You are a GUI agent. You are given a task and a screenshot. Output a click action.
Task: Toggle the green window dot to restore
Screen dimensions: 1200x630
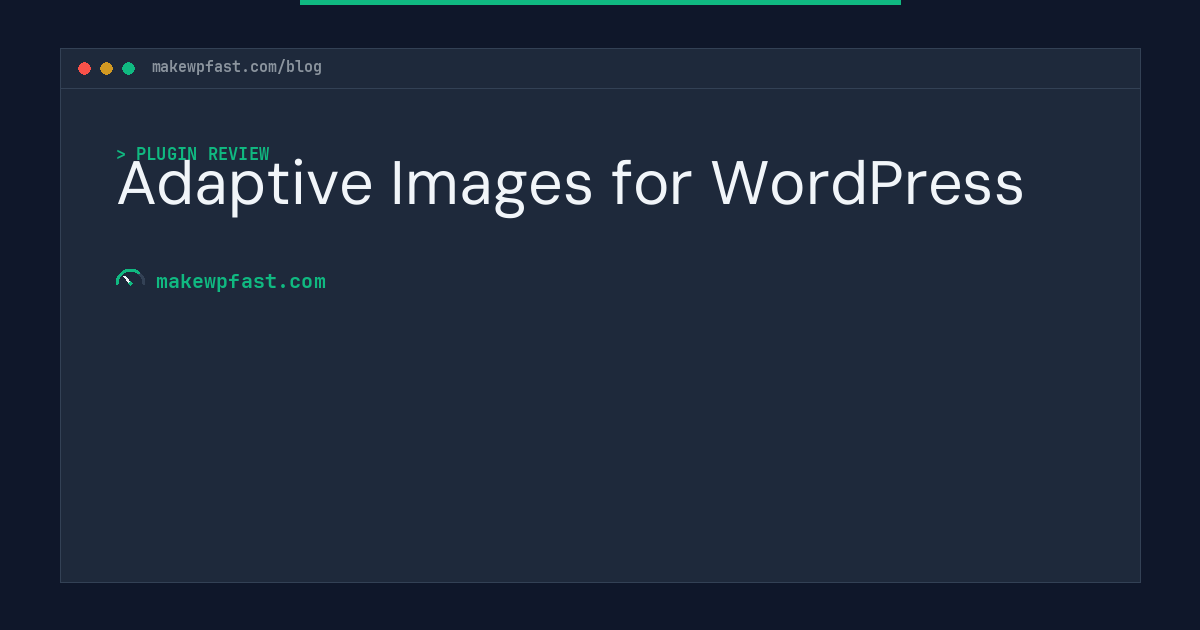pos(128,68)
